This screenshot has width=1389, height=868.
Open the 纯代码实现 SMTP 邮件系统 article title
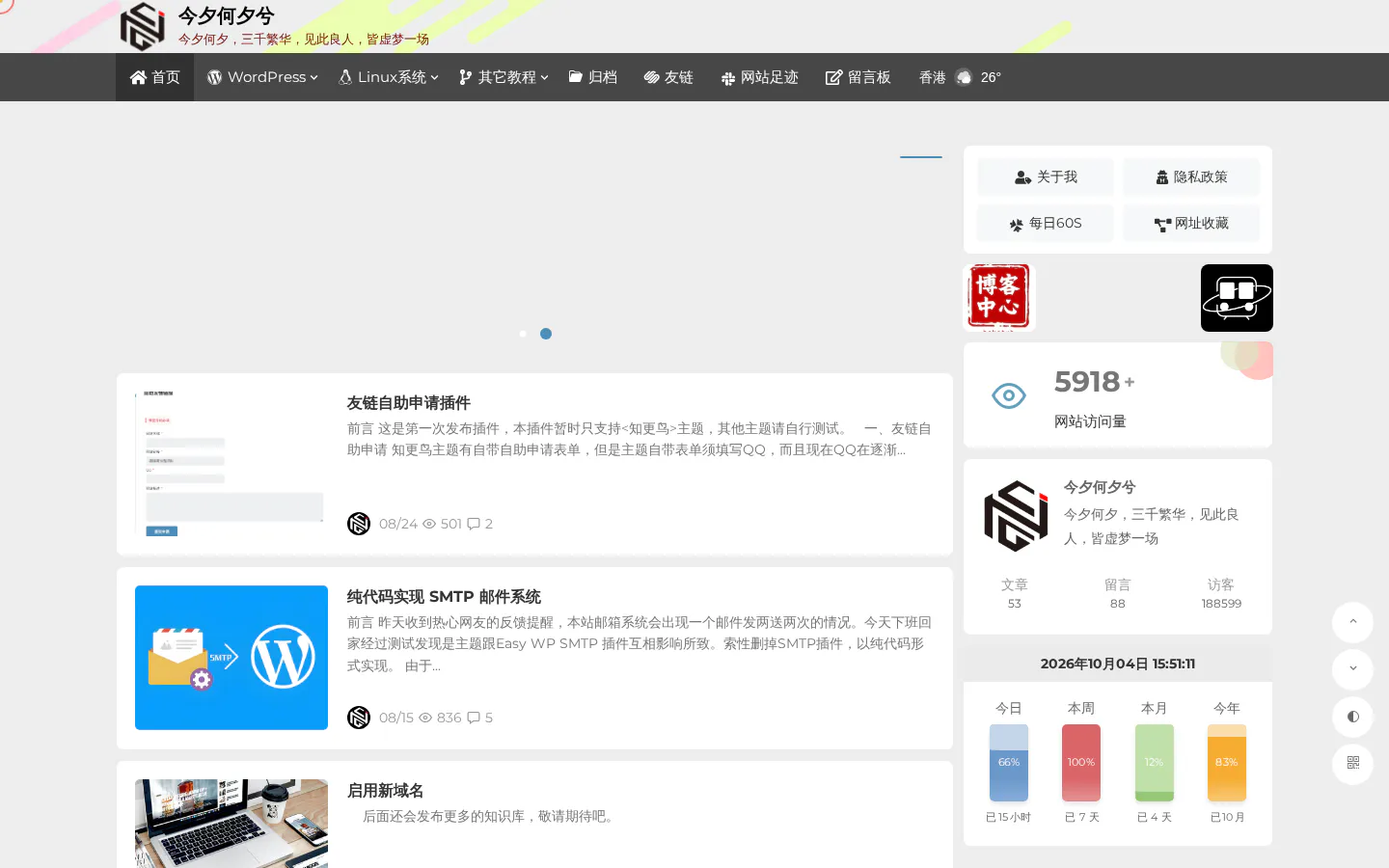pos(444,597)
